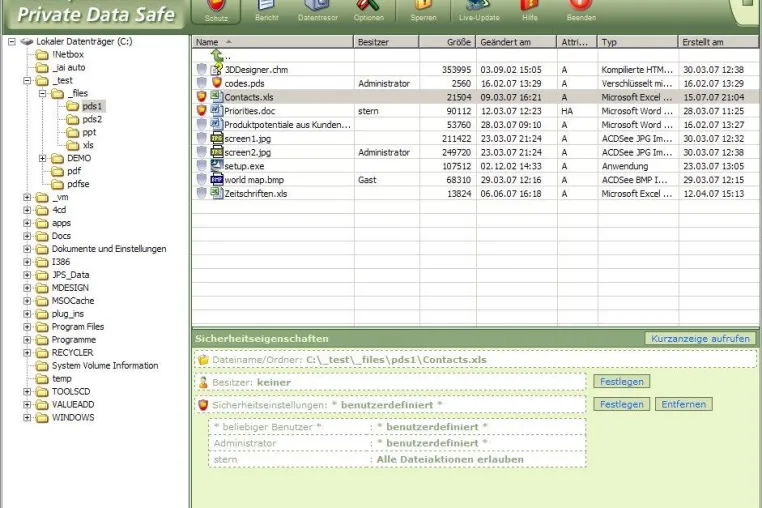Start Live-Update from the toolbar
Screen dimensions: 762x508
pyautogui.click(x=479, y=12)
